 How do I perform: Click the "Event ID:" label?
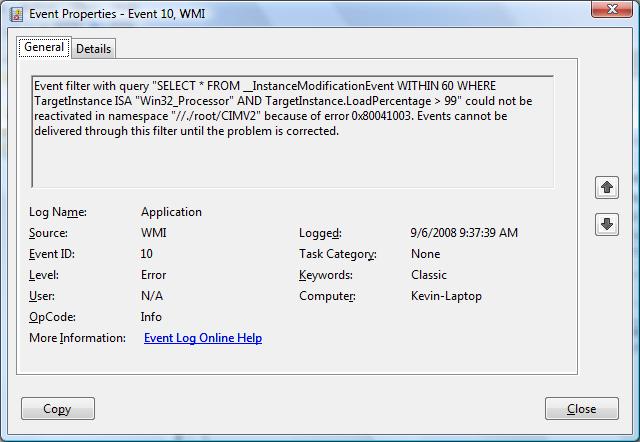point(52,254)
